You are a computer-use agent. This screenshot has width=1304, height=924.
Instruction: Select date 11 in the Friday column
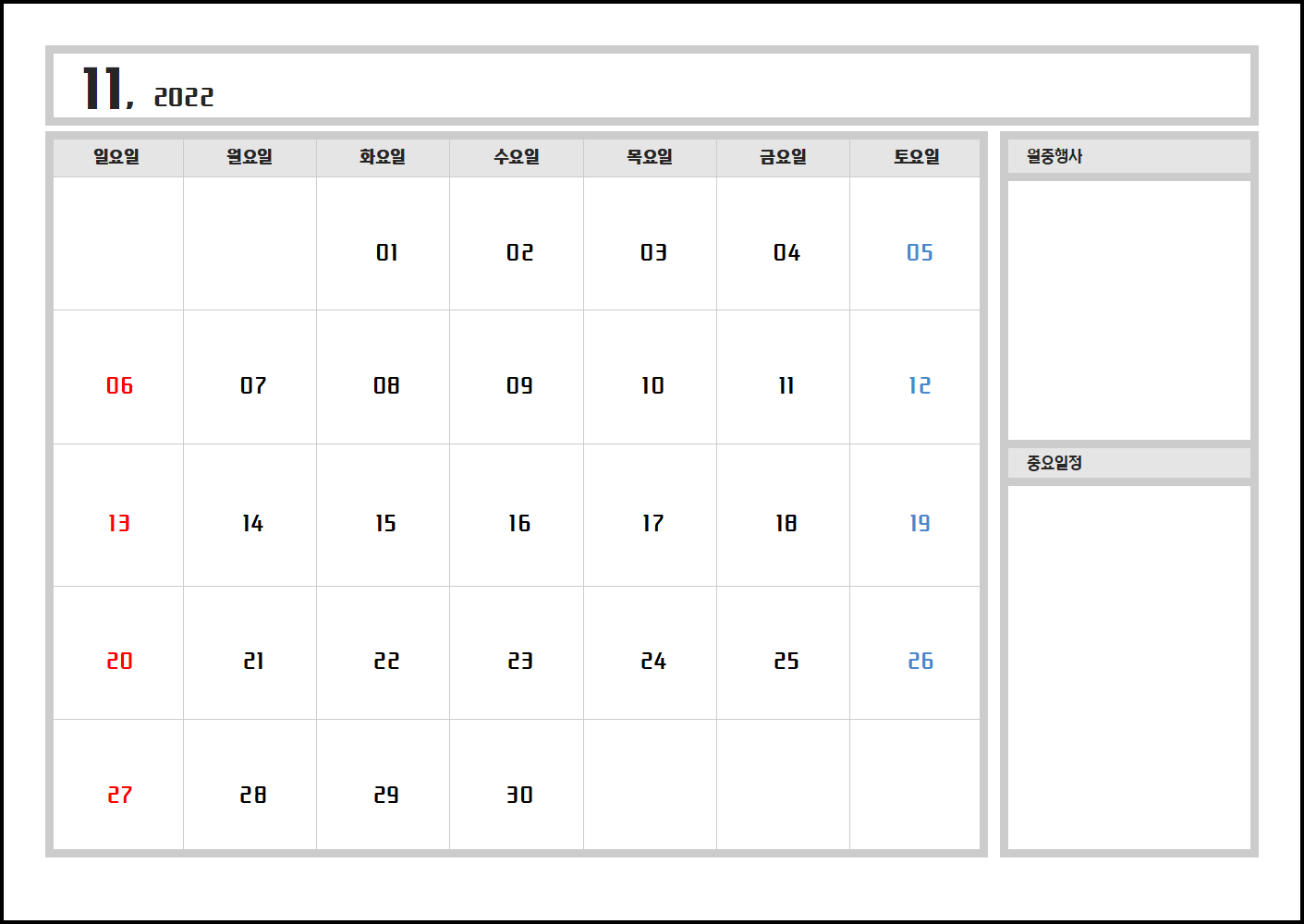pos(786,385)
